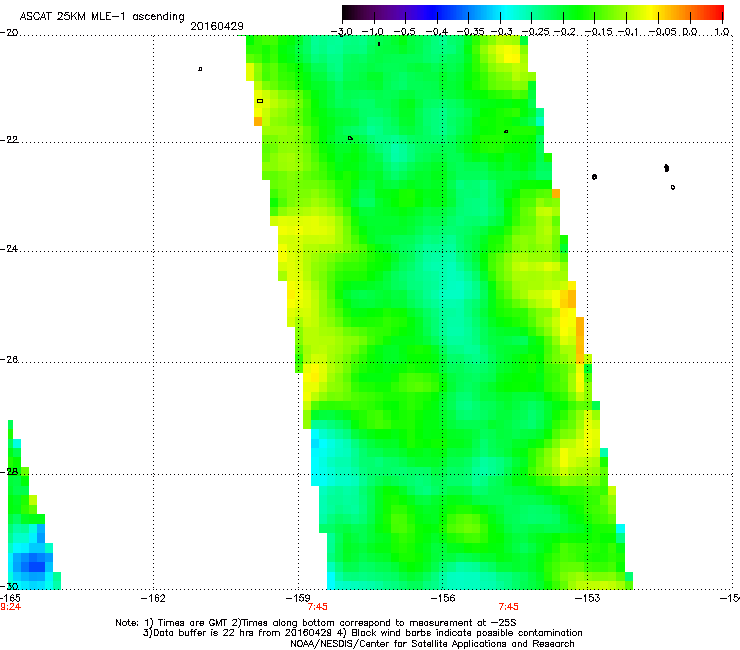Pick the red end of the color bar
Screen dimensions: 740x650
coord(715,12)
